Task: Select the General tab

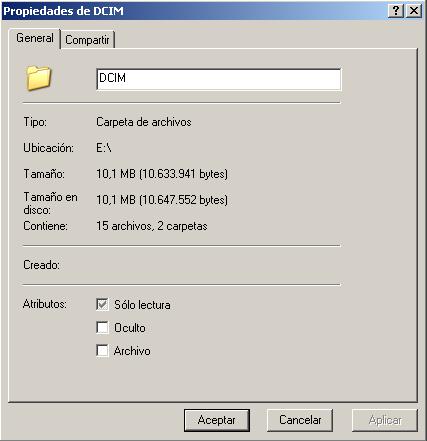Action: tap(35, 38)
